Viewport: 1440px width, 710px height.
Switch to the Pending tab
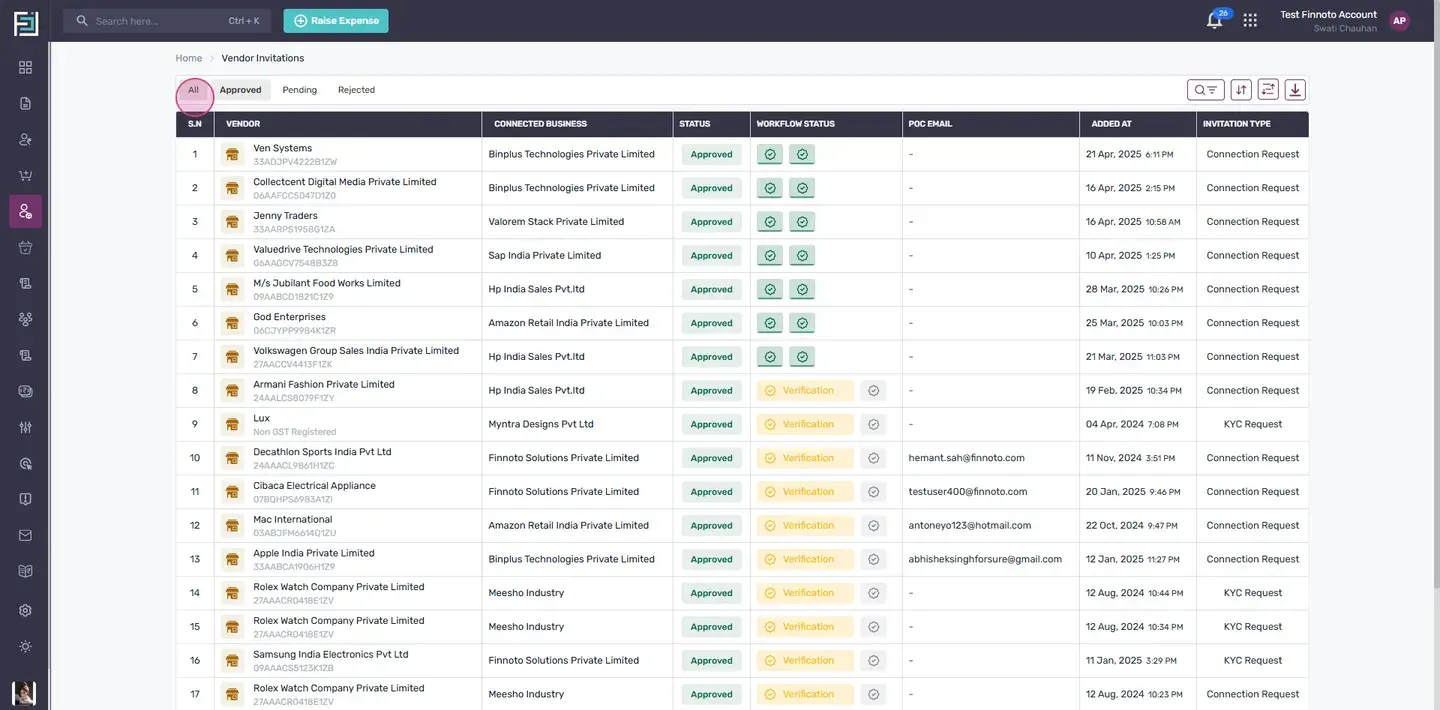tap(299, 90)
